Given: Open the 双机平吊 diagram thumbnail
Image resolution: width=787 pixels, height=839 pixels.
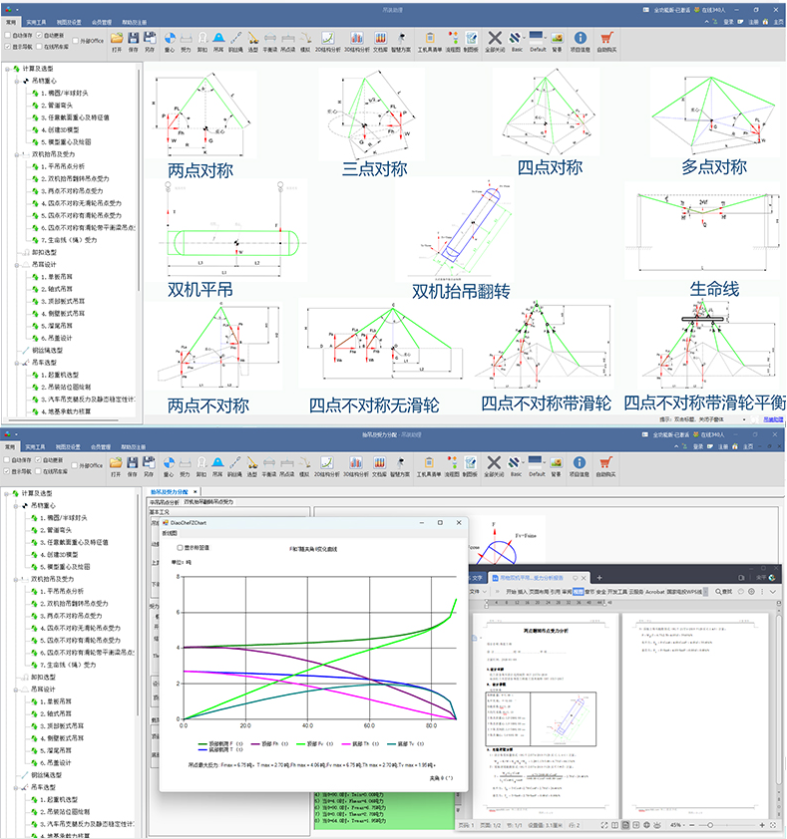Looking at the screenshot, I should 234,232.
